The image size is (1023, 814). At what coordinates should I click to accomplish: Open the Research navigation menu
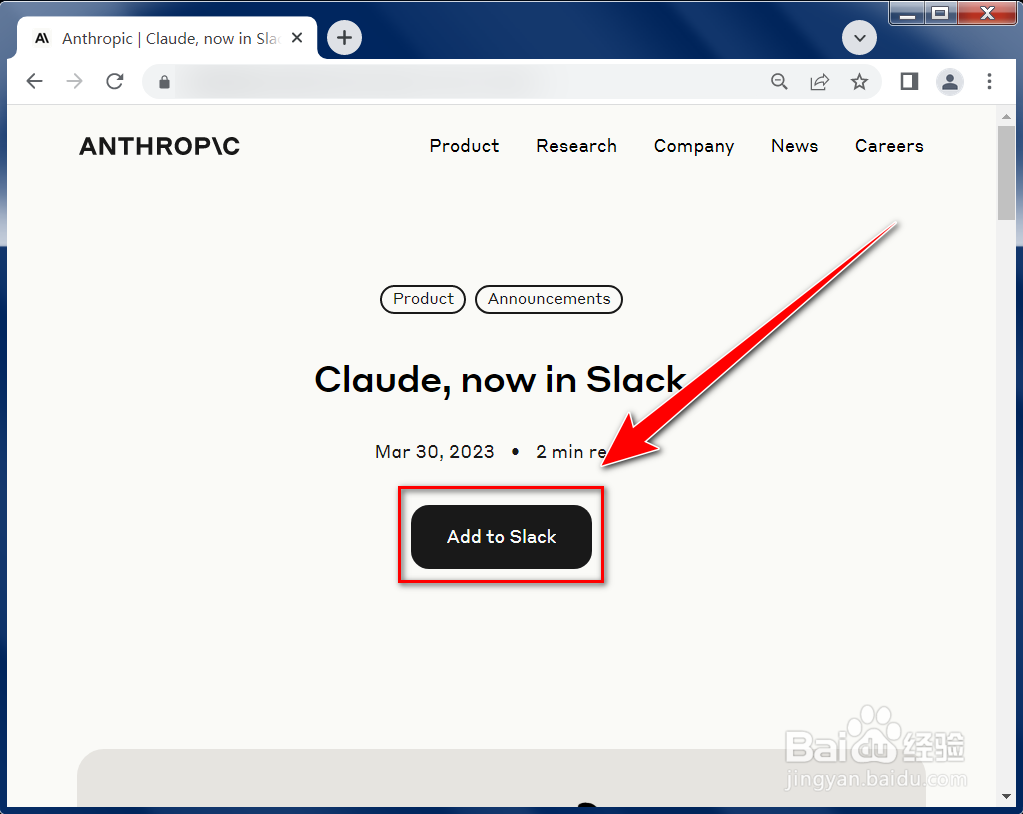[576, 146]
